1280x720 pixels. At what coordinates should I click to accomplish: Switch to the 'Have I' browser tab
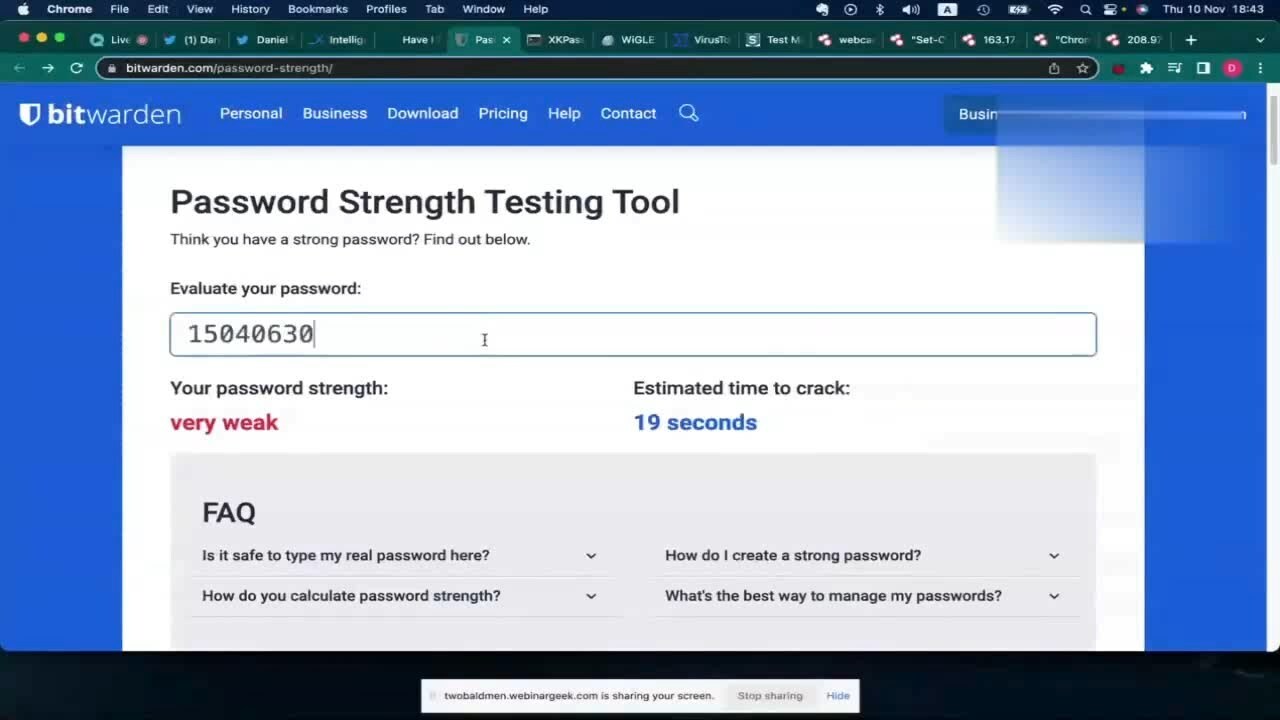411,40
